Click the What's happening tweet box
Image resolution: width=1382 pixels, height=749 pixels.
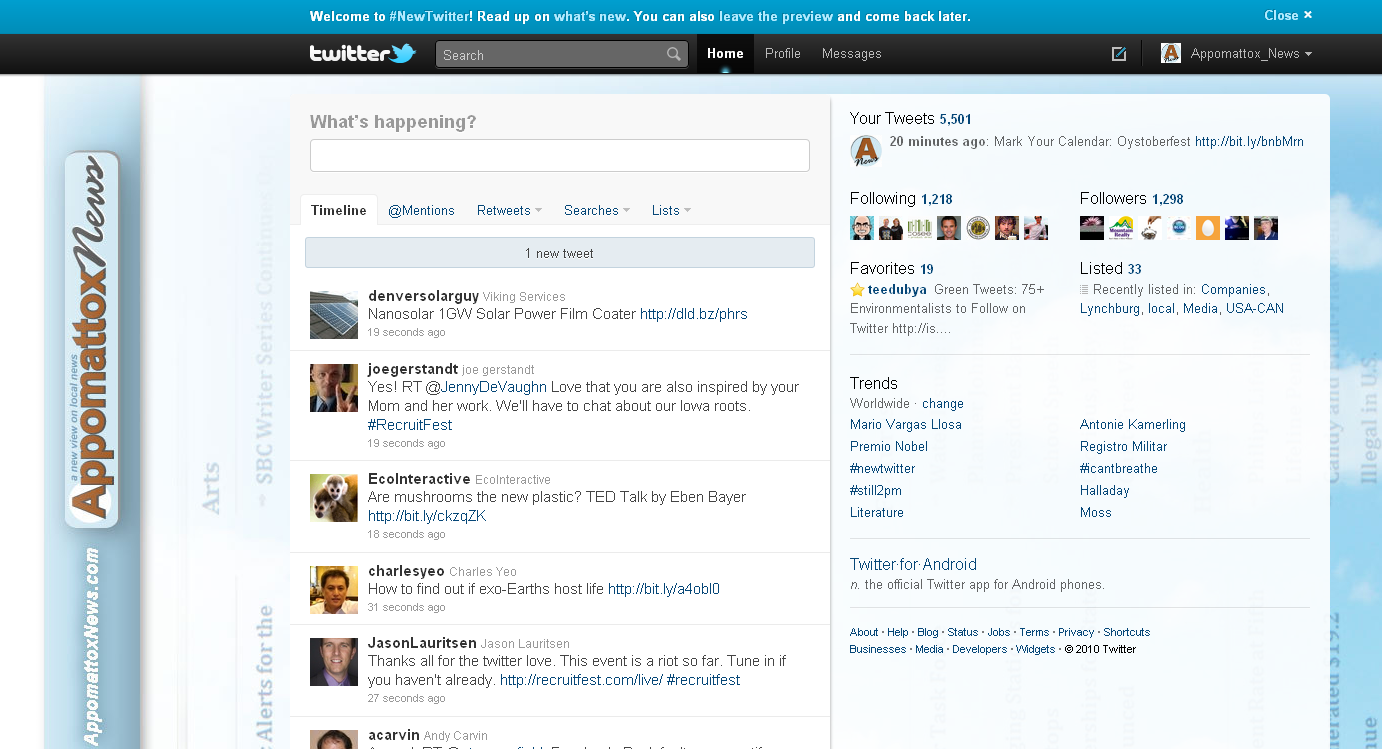tap(560, 155)
